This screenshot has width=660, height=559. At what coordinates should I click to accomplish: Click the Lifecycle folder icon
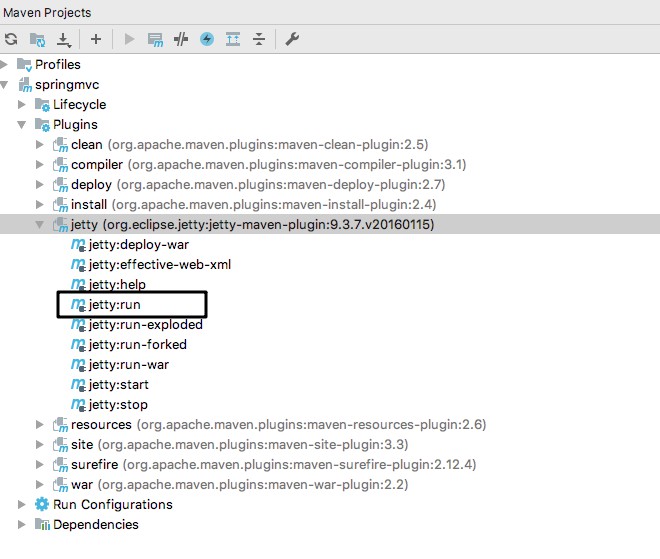click(x=42, y=105)
